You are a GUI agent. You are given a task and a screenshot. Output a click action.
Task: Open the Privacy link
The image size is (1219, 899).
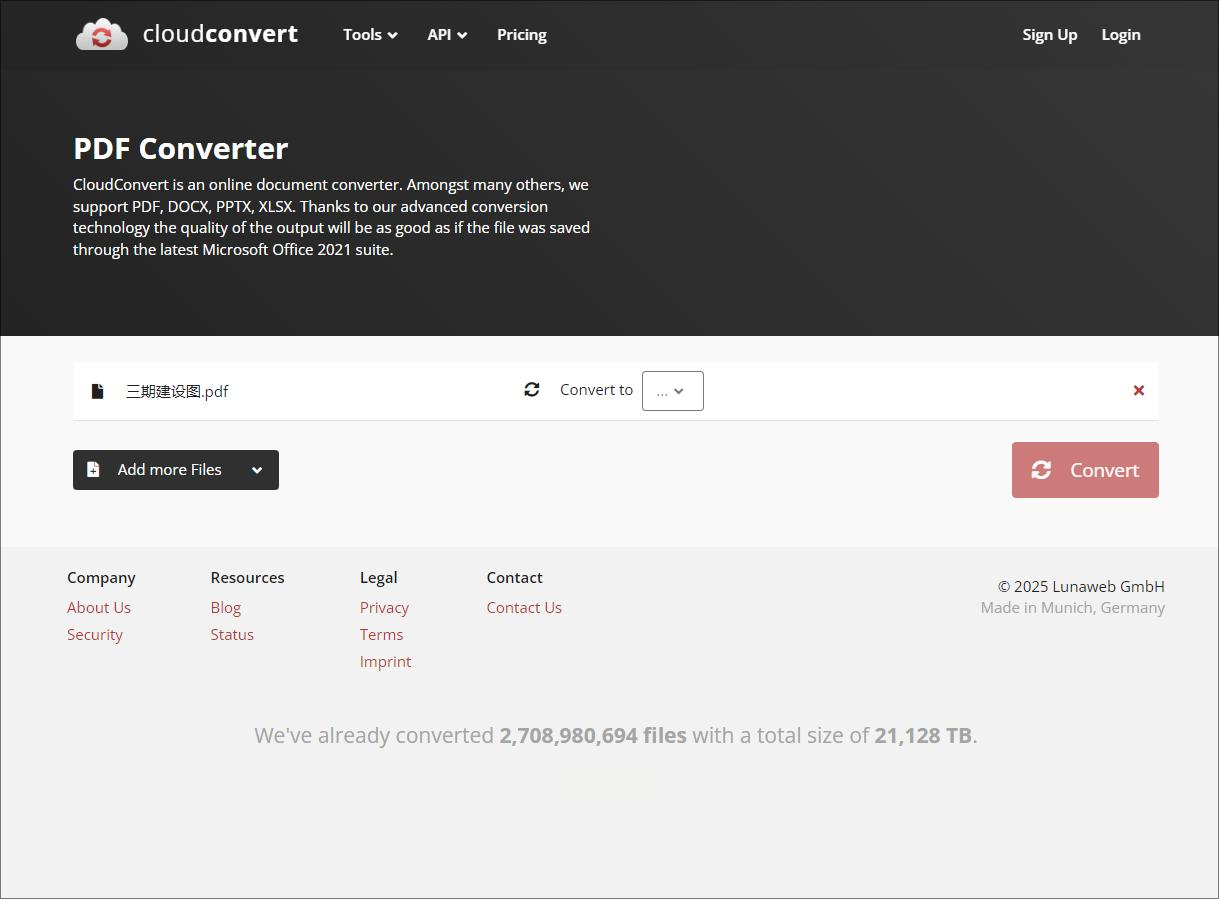coord(384,607)
